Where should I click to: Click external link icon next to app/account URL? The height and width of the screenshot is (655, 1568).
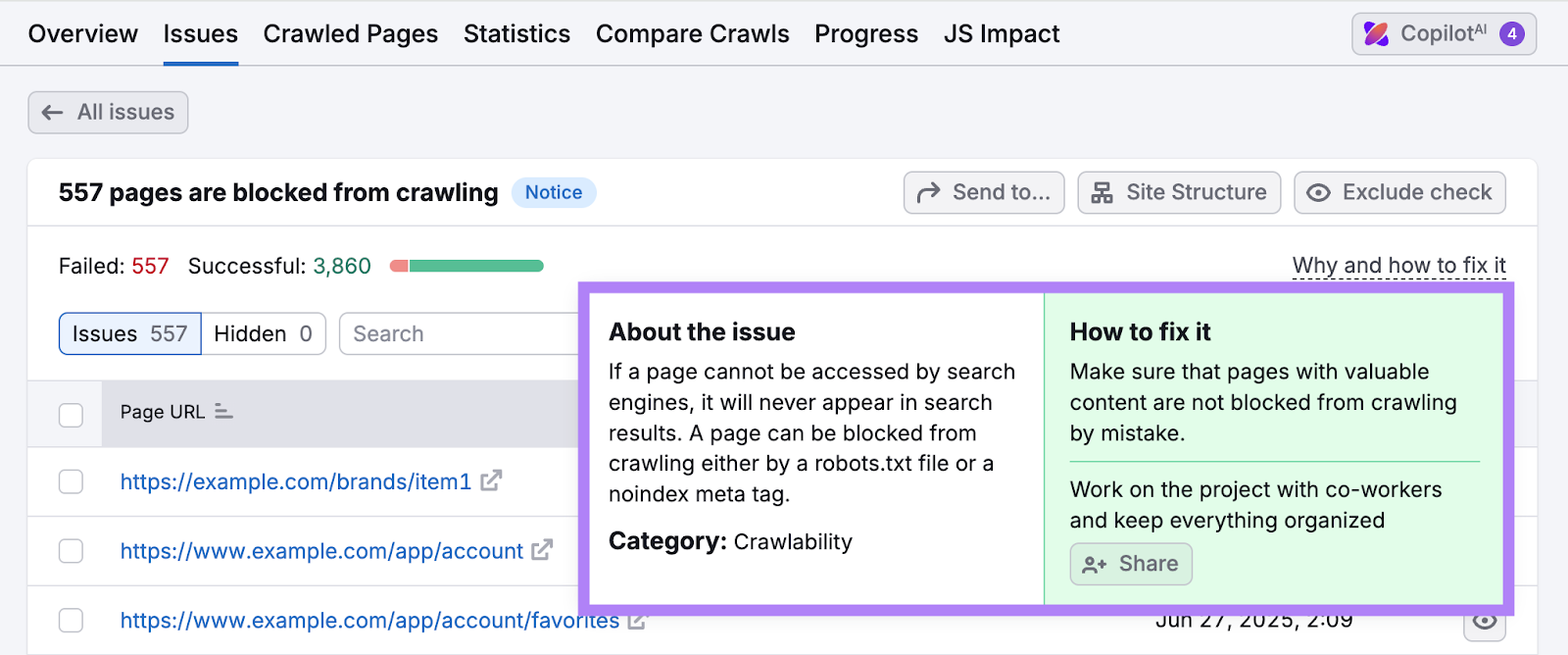[x=542, y=551]
